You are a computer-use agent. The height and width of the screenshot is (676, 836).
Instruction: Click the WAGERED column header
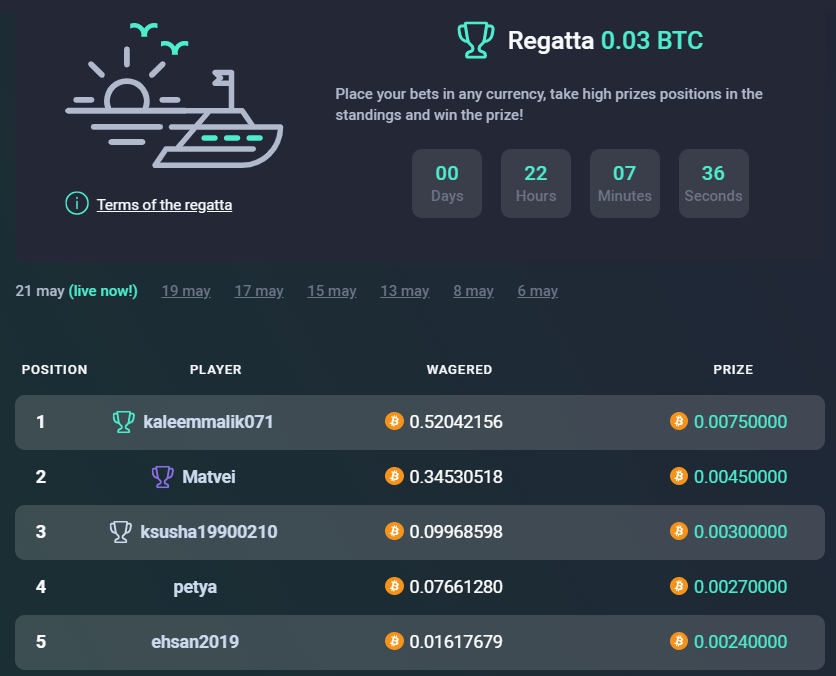tap(460, 369)
